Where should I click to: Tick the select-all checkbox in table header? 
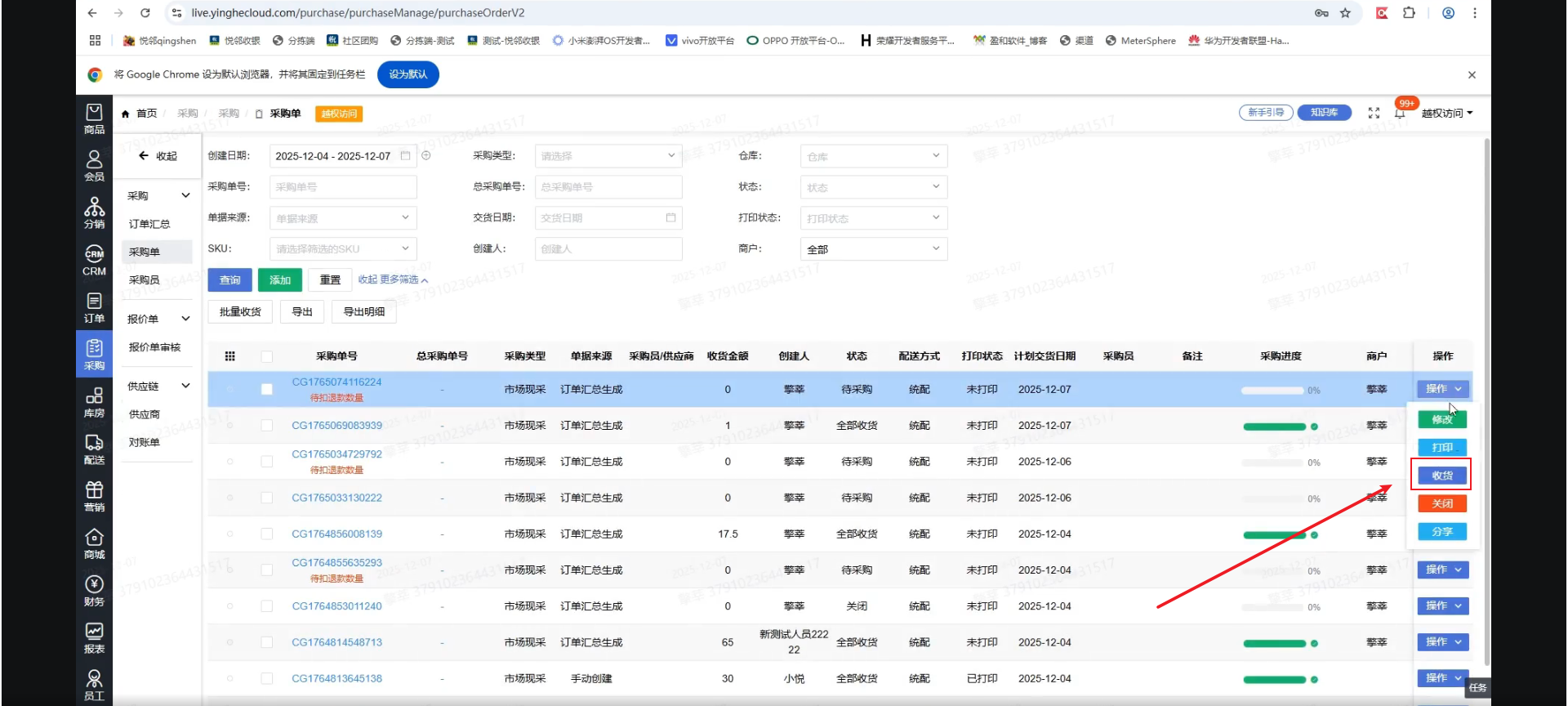267,356
